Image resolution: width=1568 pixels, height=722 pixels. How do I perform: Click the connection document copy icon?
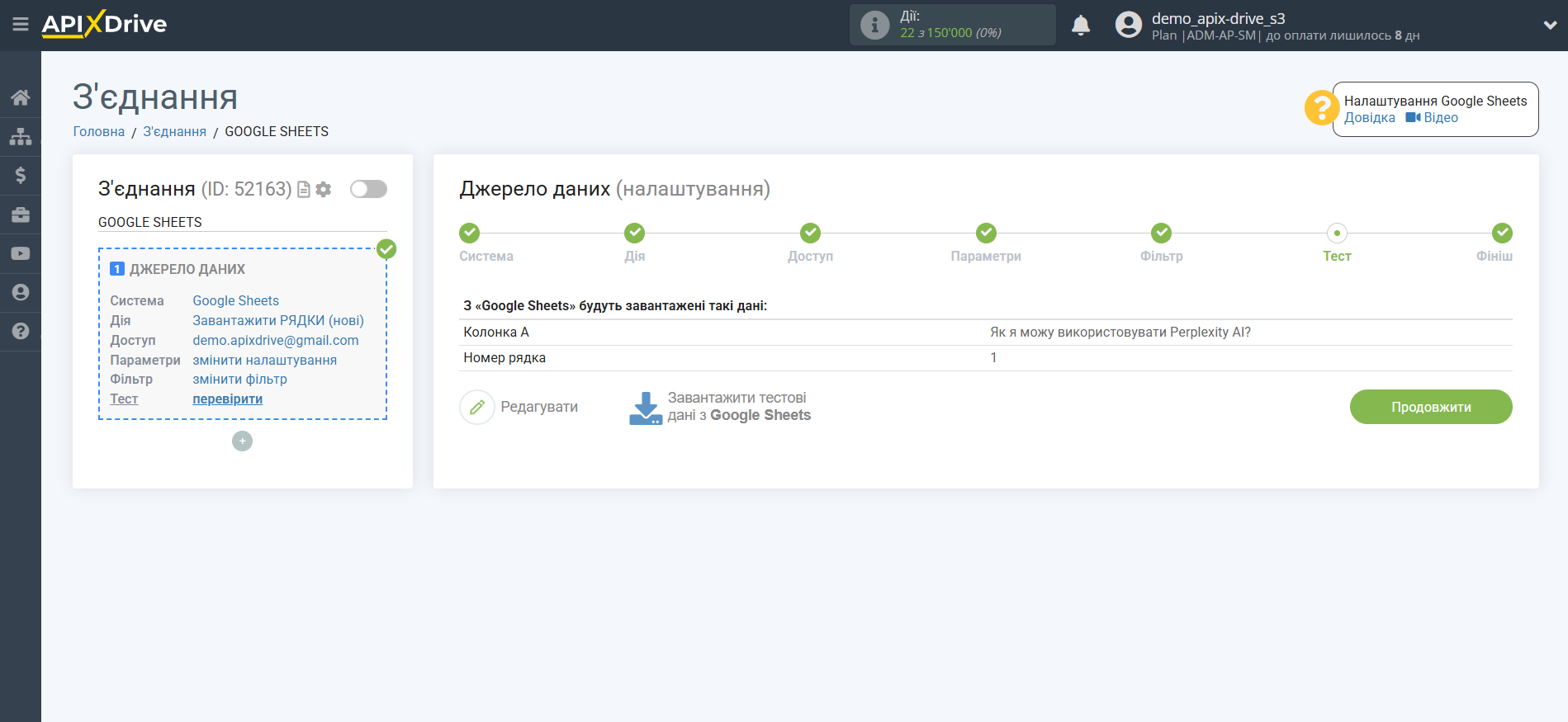304,190
